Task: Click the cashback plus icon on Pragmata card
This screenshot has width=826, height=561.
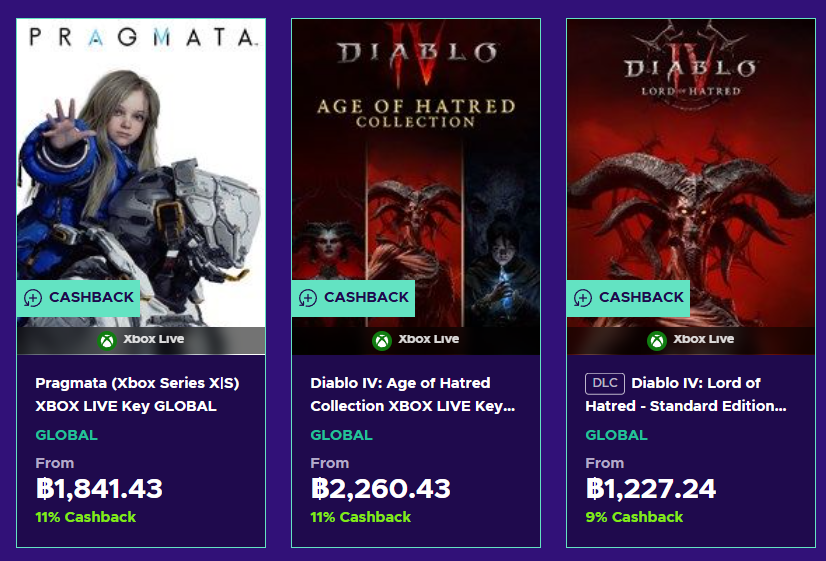Action: point(33,298)
